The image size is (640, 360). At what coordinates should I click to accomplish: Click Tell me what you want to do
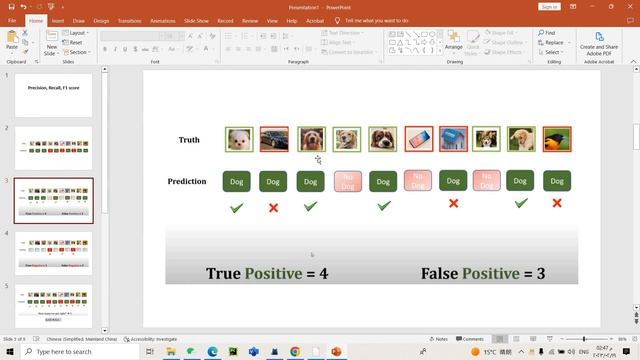pos(376,20)
